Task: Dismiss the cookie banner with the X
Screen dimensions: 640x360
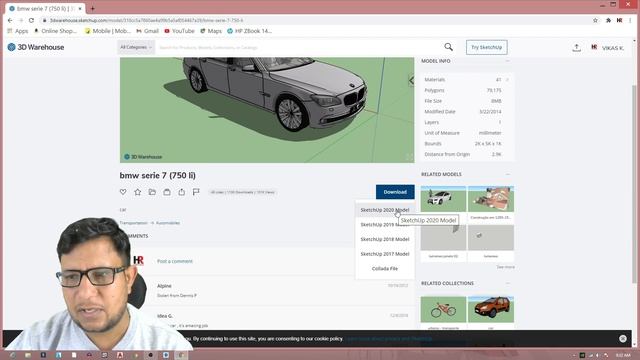Action: (623, 338)
